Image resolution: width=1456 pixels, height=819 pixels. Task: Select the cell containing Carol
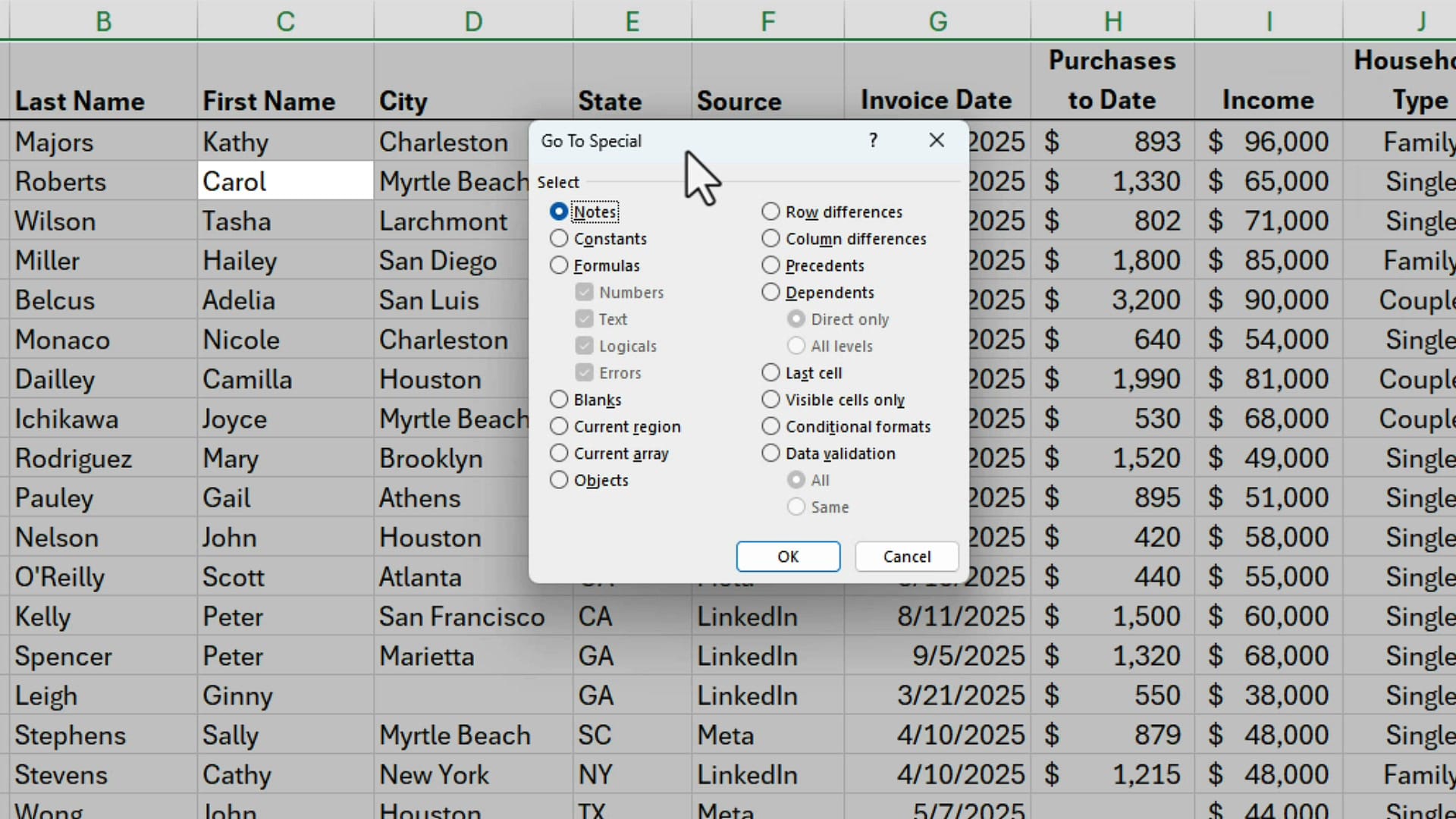(x=284, y=180)
